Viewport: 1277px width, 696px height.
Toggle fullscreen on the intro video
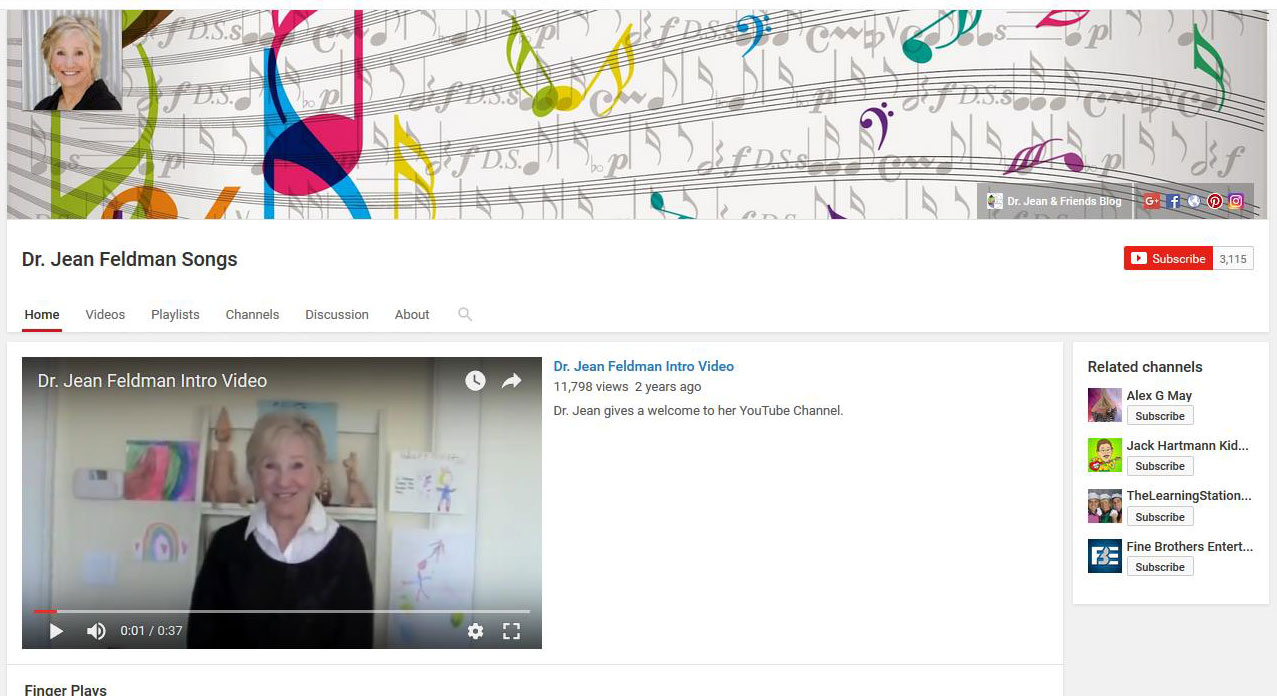tap(511, 631)
